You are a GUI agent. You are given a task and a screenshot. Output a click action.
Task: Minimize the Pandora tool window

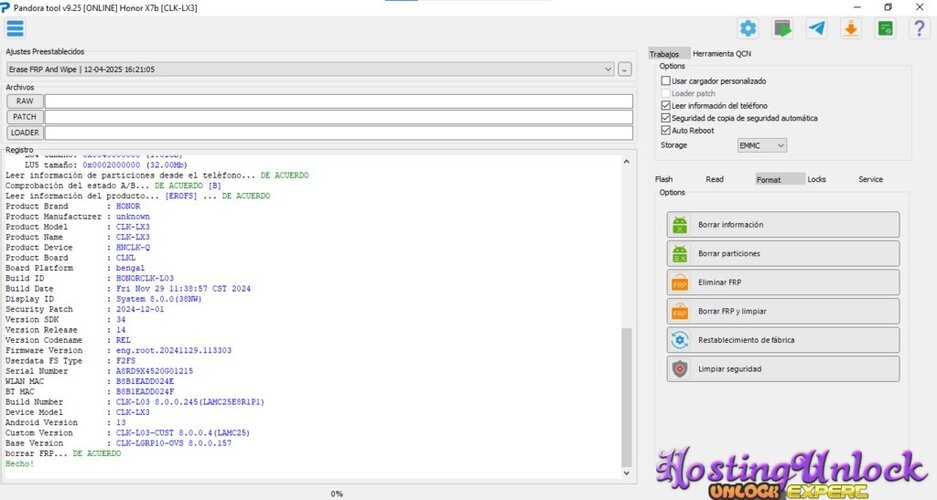point(858,7)
